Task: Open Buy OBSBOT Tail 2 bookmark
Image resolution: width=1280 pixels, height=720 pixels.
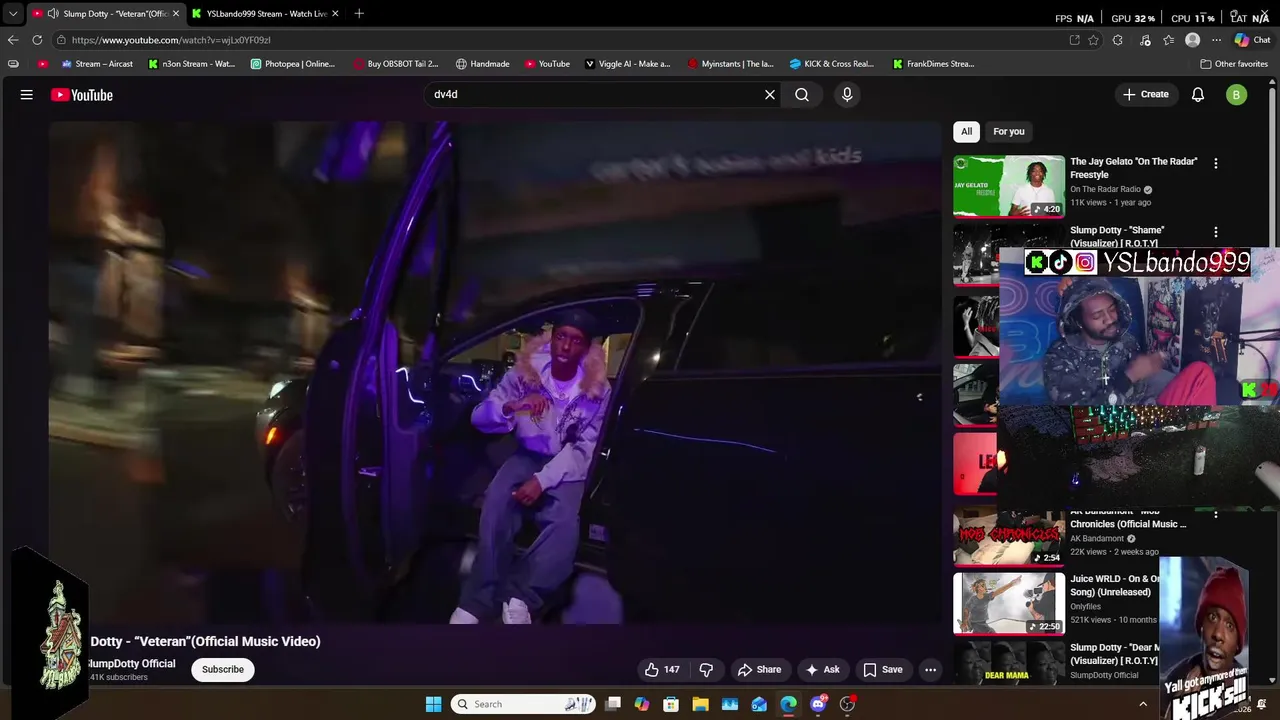Action: click(396, 64)
